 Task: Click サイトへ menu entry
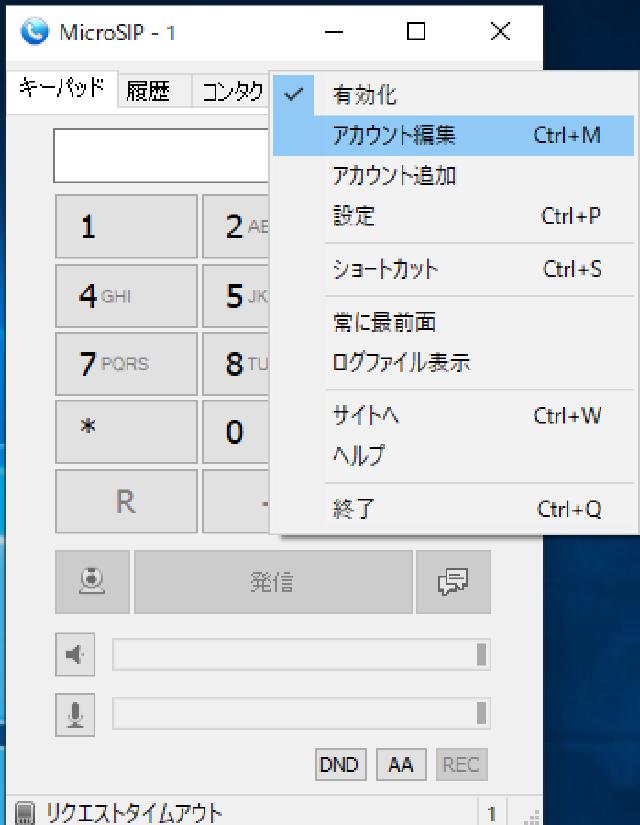[453, 416]
